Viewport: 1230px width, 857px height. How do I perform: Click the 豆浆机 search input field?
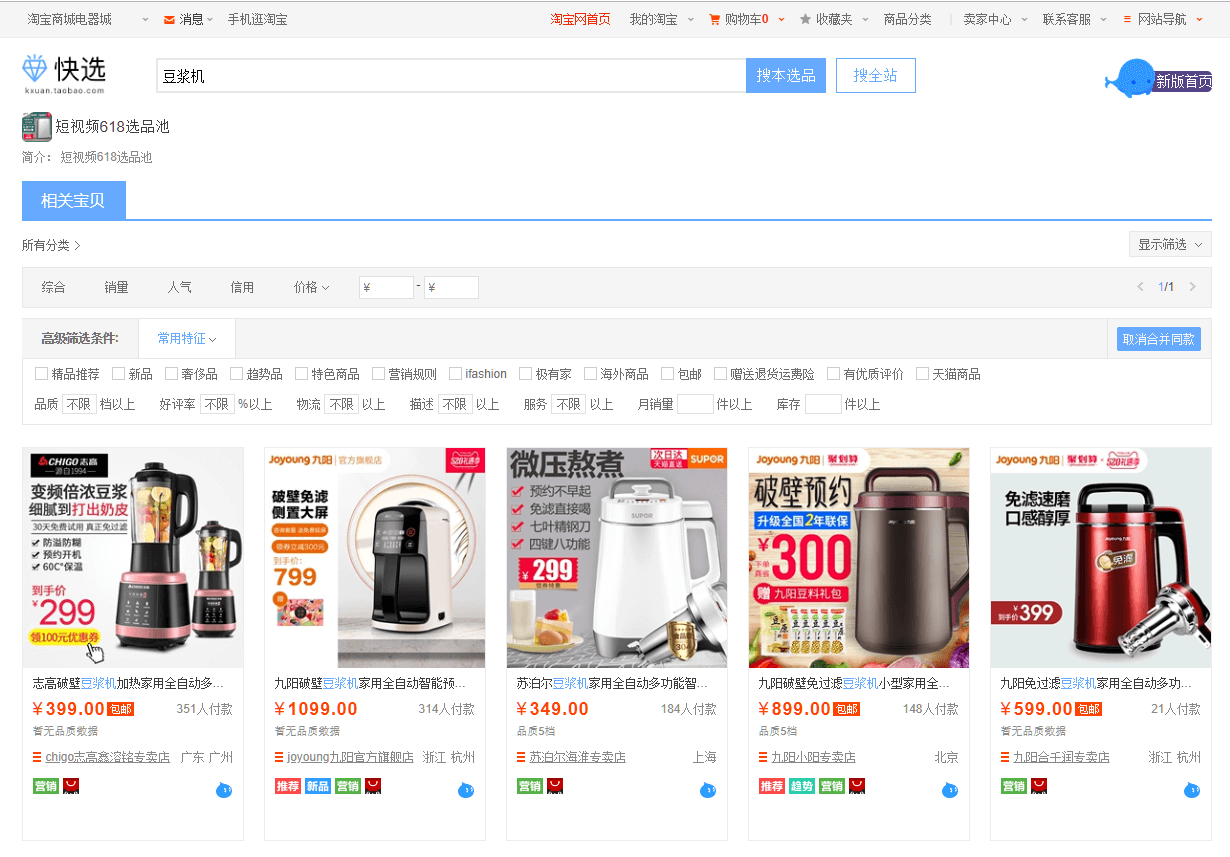(451, 76)
